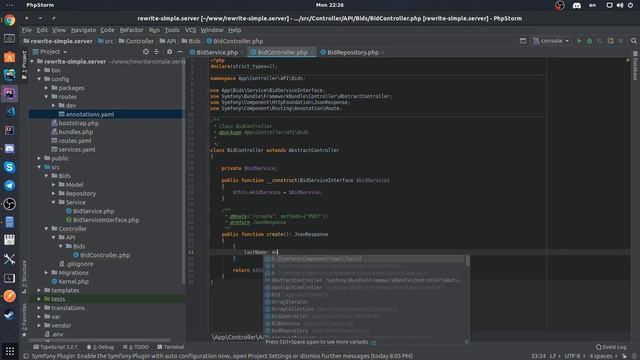Open the Terminal tool window
The height and width of the screenshot is (360, 640).
click(171, 347)
